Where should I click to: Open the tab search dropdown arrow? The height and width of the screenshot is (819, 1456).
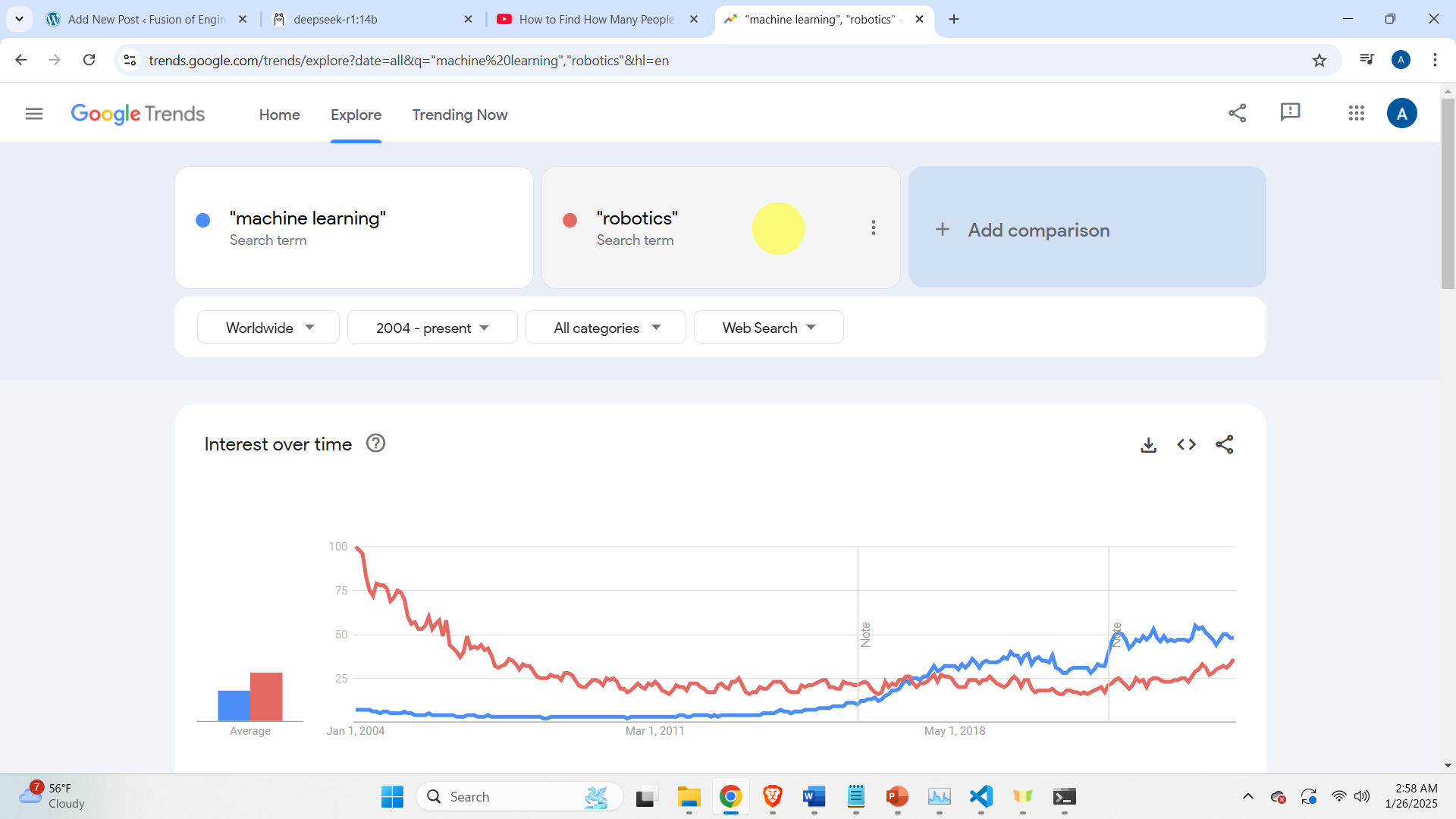coord(19,19)
